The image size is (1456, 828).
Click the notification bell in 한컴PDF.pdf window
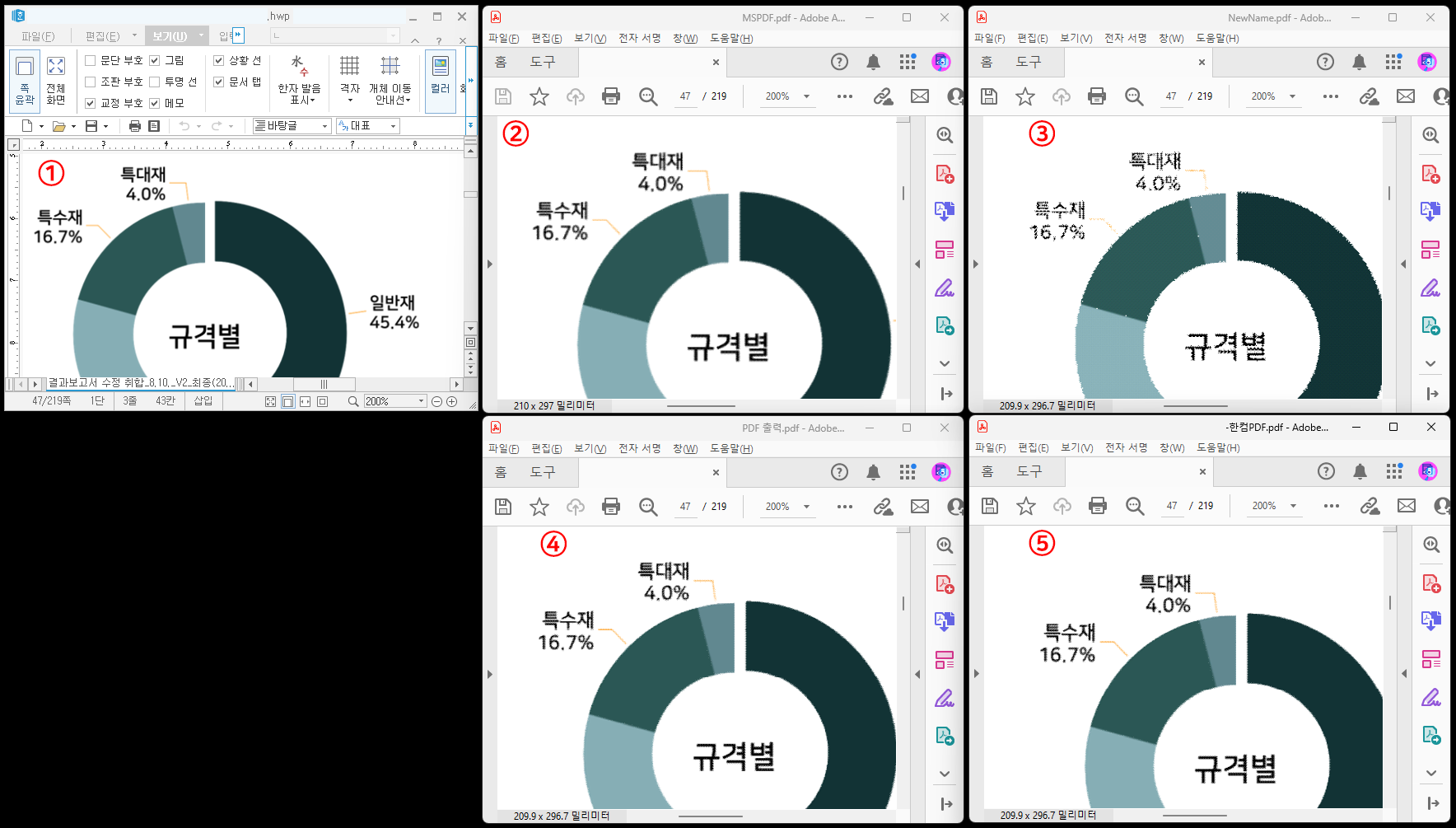(1360, 471)
